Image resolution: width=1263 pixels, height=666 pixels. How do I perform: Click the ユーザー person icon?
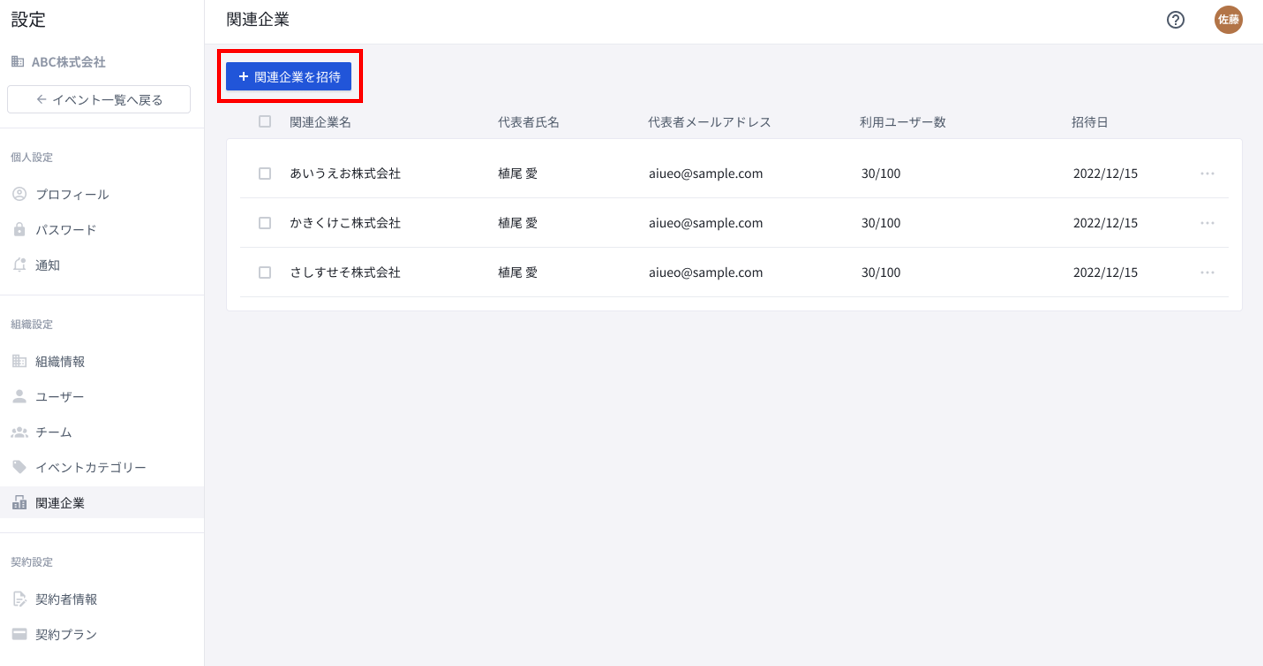pos(18,397)
